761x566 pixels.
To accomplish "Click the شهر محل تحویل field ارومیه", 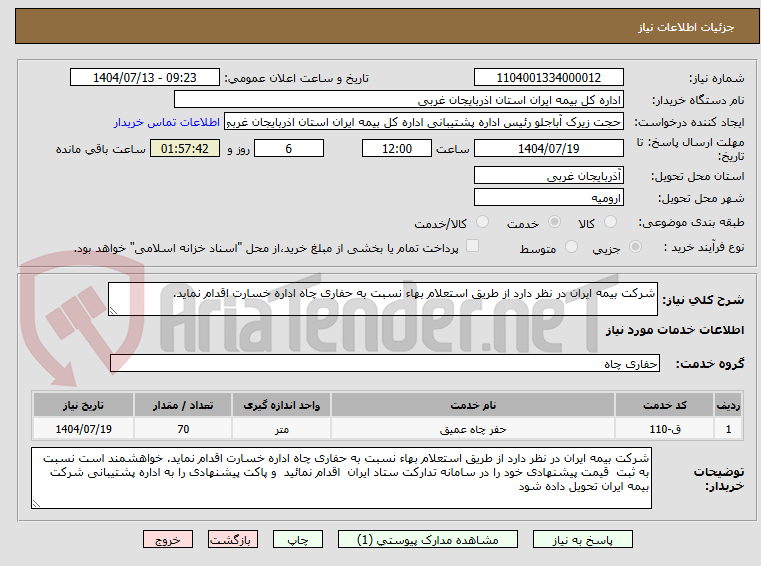I will pyautogui.click(x=548, y=198).
